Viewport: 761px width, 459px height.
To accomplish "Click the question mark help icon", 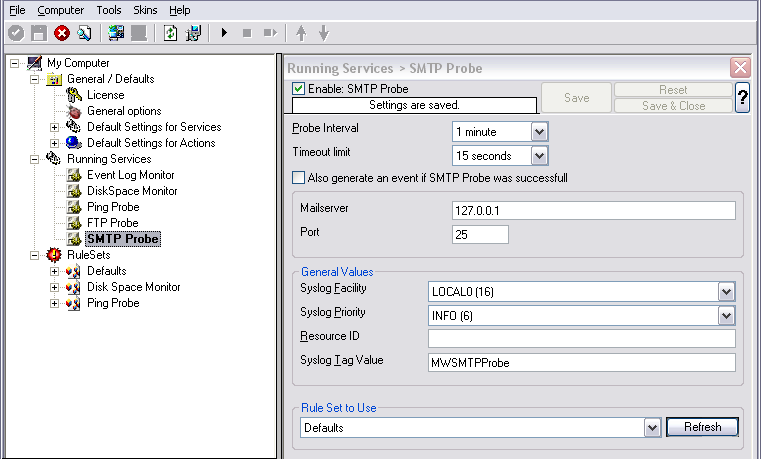I will 742,98.
